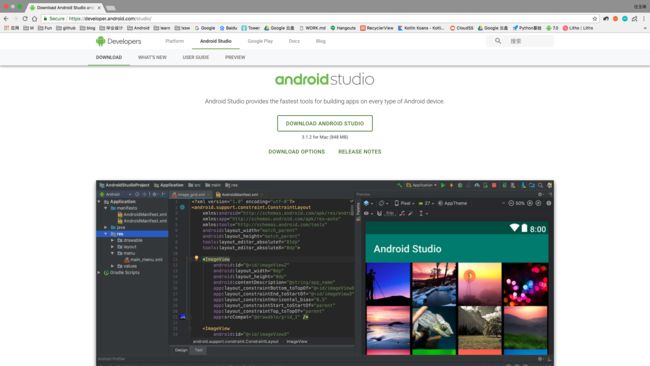Open the Python bookmark
Screen dimensions: 650x366
pos(527,28)
